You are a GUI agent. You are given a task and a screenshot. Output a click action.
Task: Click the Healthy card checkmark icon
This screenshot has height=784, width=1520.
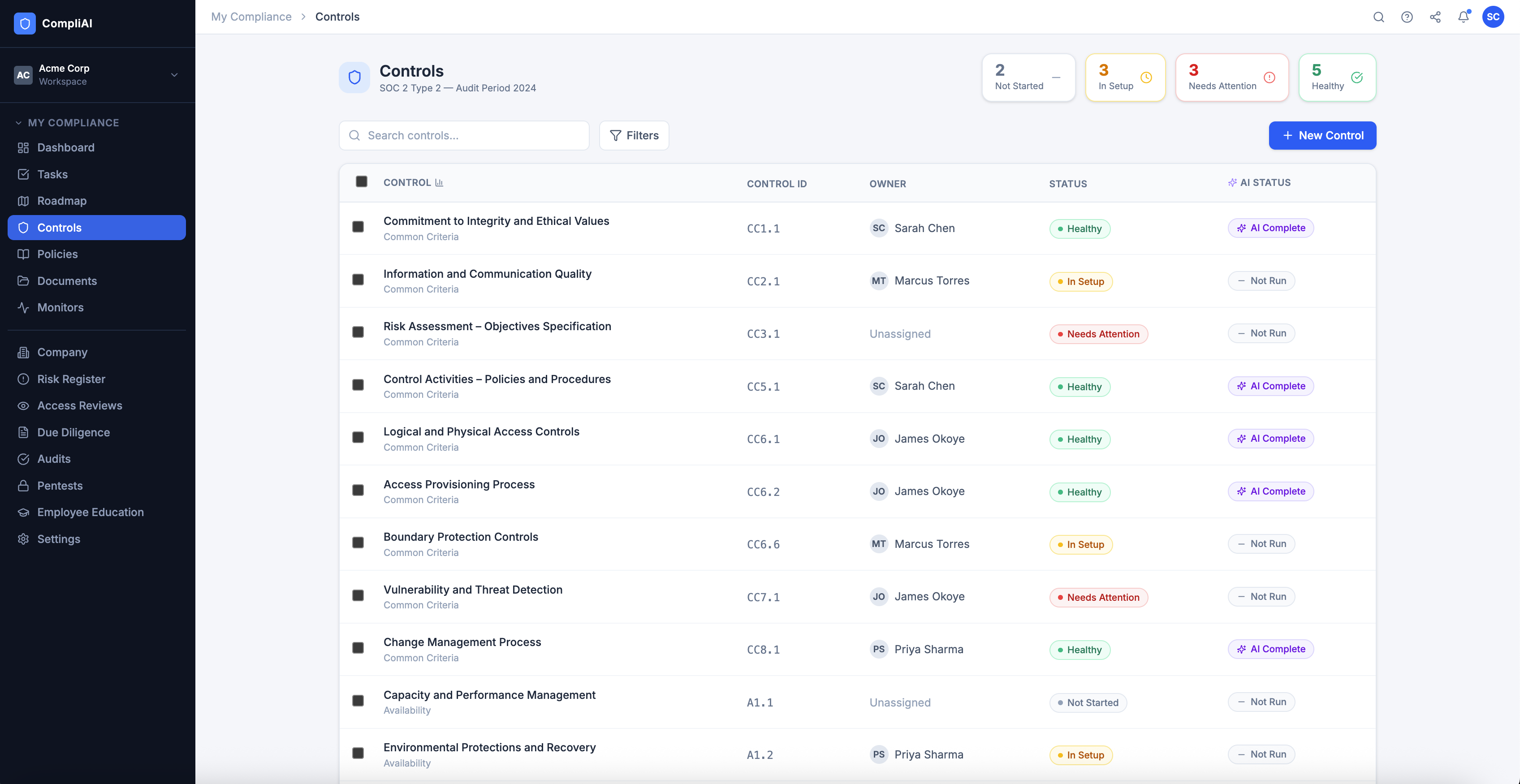coord(1356,77)
